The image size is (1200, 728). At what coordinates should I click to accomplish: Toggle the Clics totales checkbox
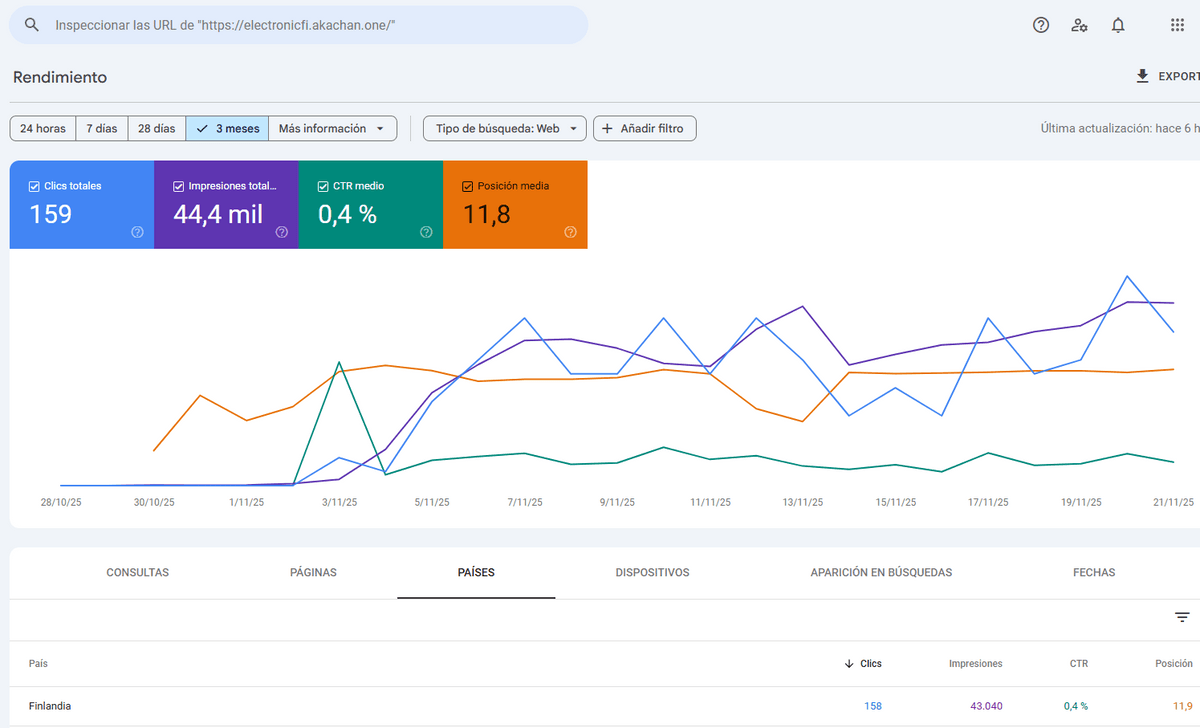[x=34, y=186]
